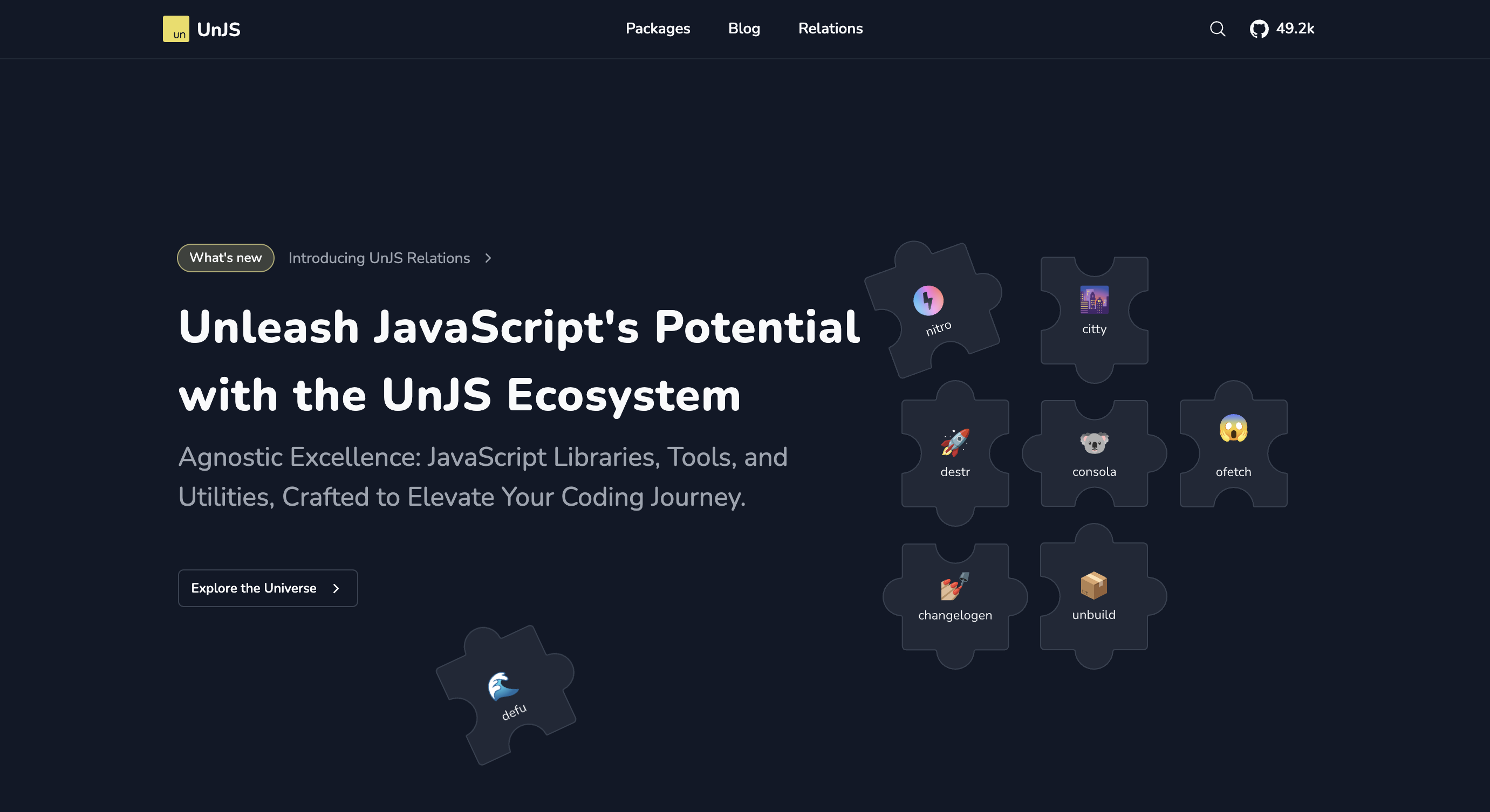Open search with magnifying glass icon
The width and height of the screenshot is (1490, 812).
[x=1217, y=29]
